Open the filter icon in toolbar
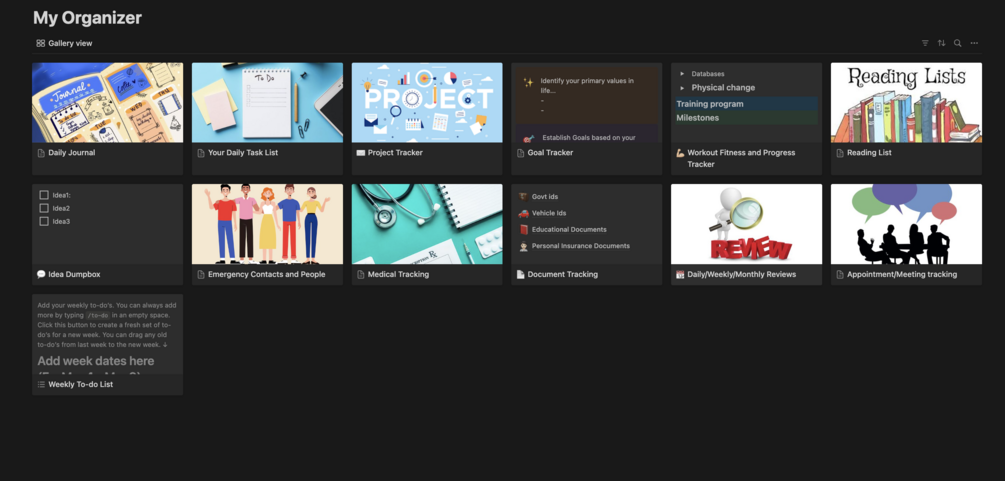The image size is (1005, 481). point(925,43)
